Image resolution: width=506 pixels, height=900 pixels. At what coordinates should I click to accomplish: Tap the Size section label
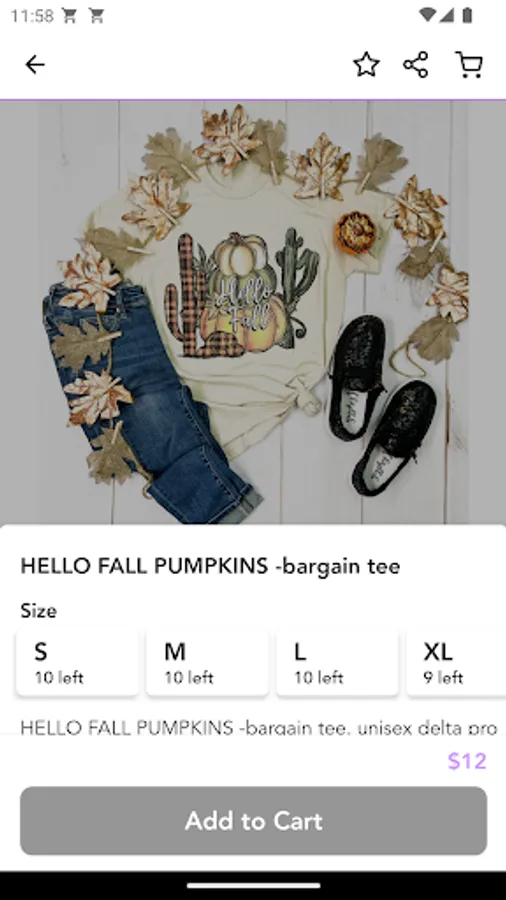38,611
